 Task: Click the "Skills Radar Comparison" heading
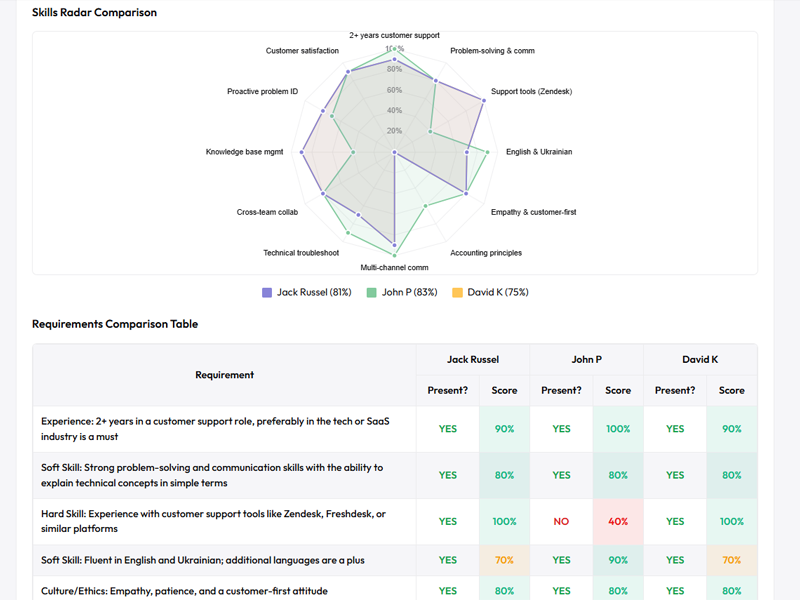[94, 12]
